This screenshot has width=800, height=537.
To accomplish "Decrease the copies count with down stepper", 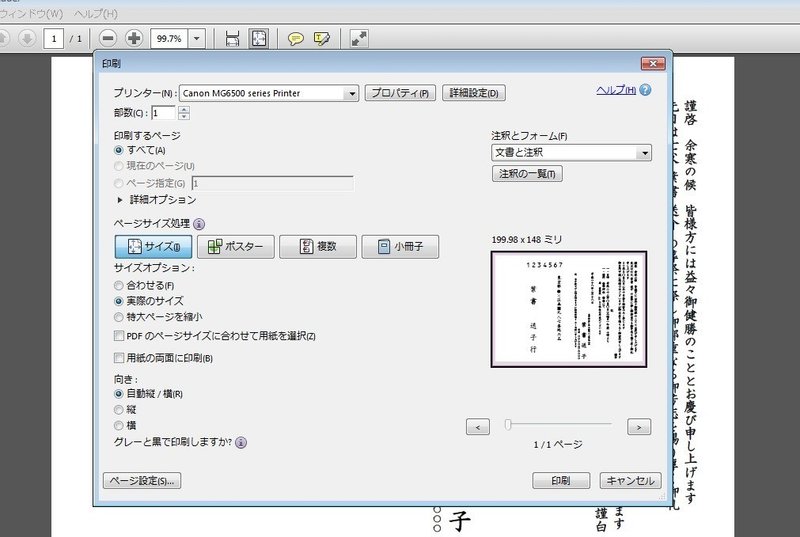I will [x=184, y=117].
